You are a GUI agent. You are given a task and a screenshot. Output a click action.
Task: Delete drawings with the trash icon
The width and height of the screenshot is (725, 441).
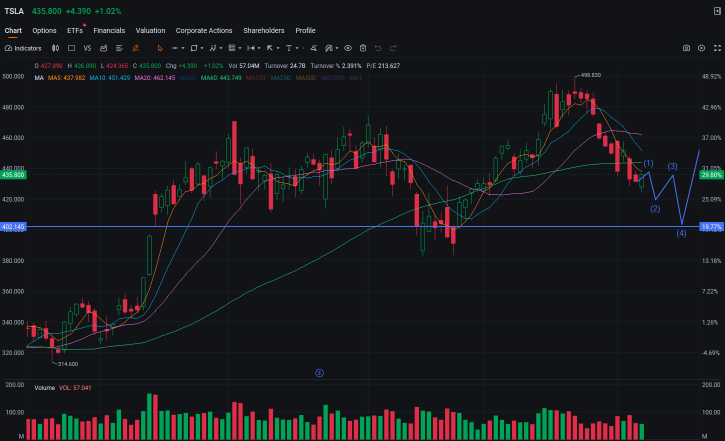coord(363,48)
